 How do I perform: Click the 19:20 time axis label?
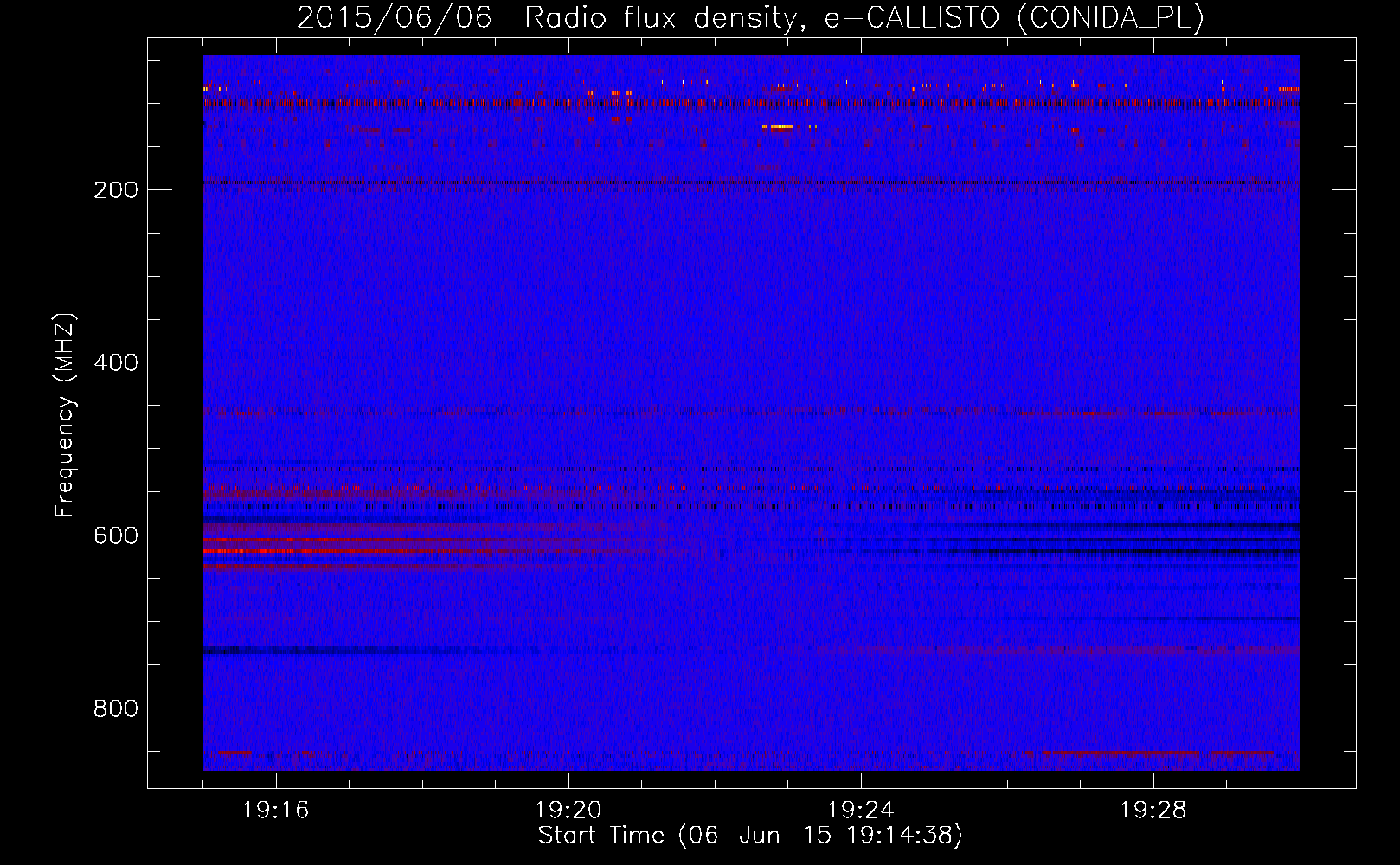[x=568, y=811]
